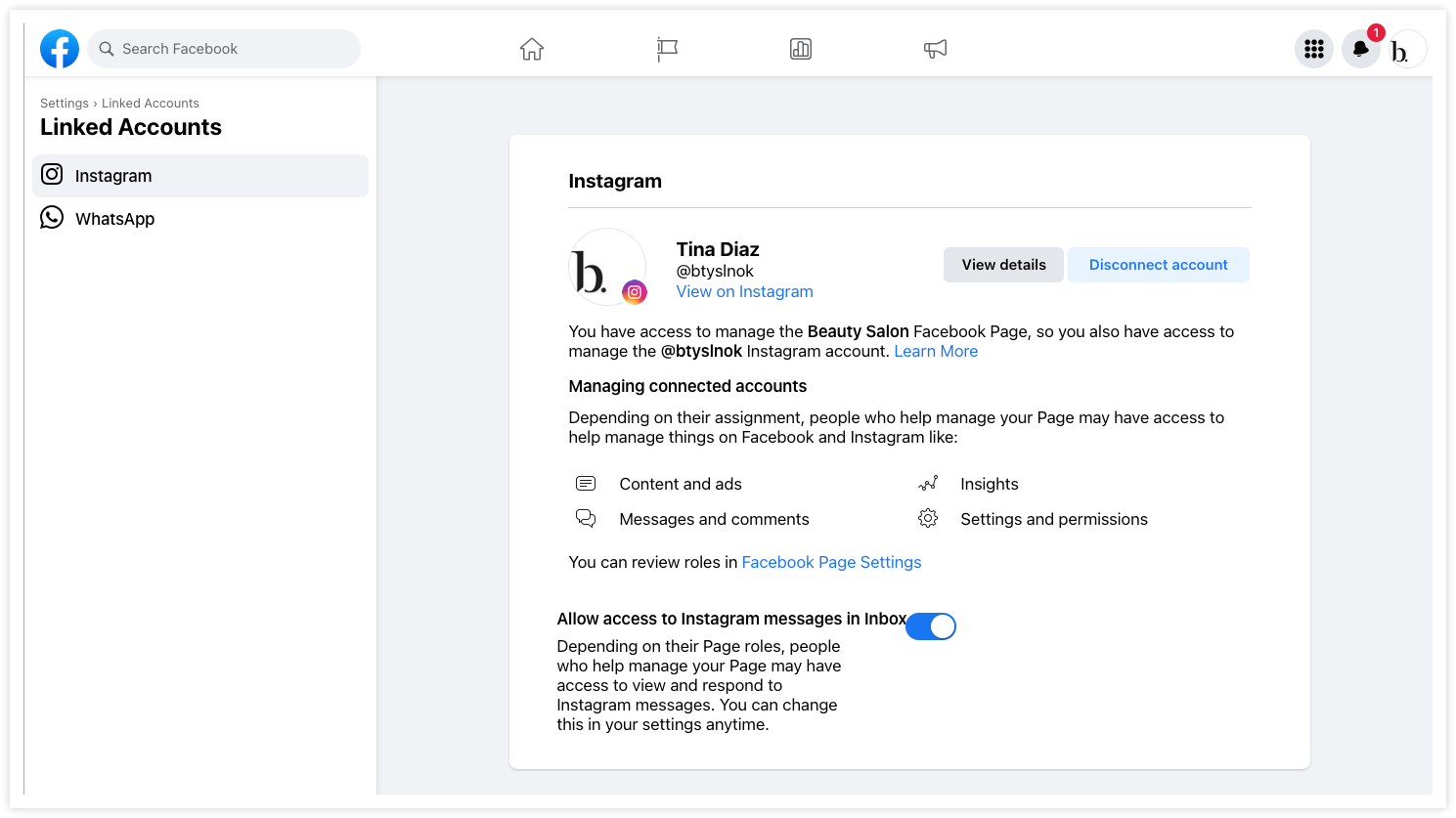This screenshot has height=818, width=1456.
Task: Click the Content and ads label
Action: pos(681,484)
